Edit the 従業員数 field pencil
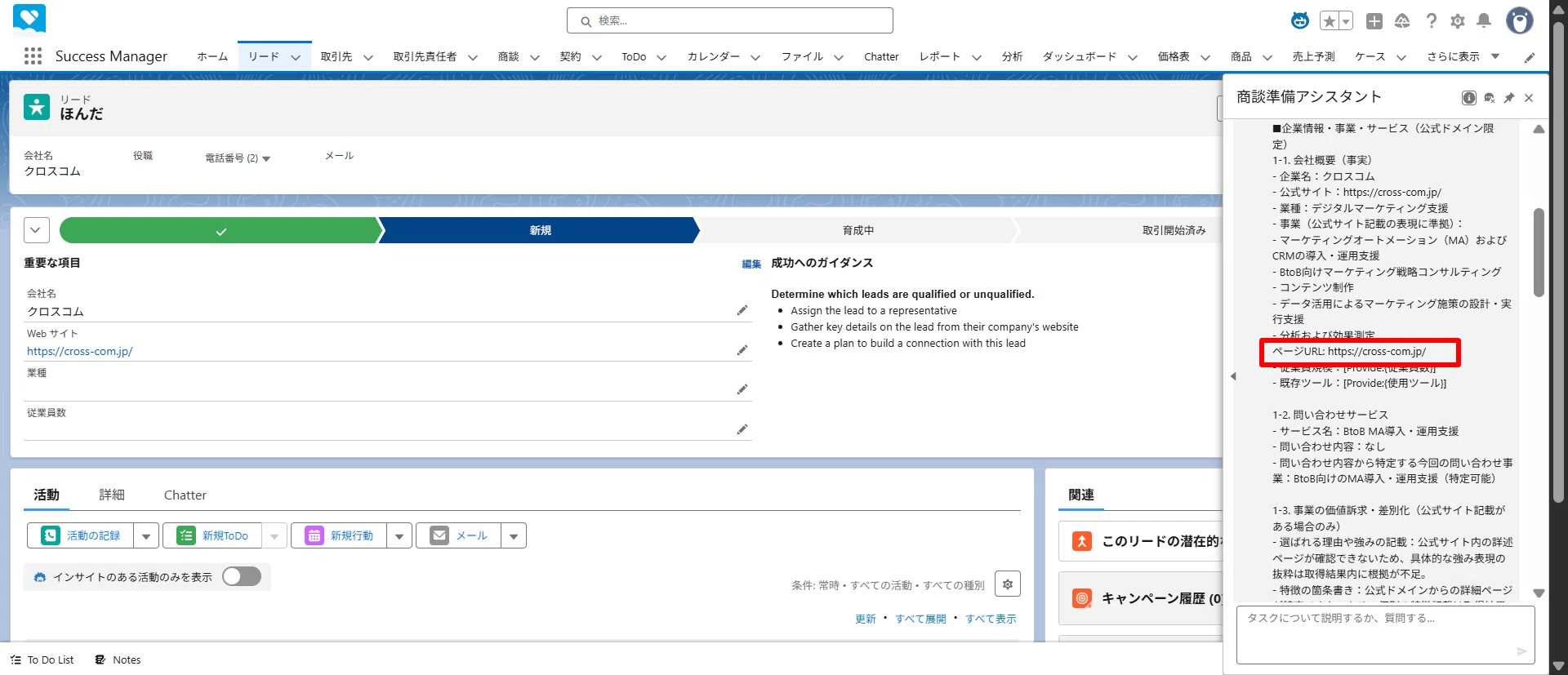This screenshot has height=675, width=1568. click(x=742, y=429)
